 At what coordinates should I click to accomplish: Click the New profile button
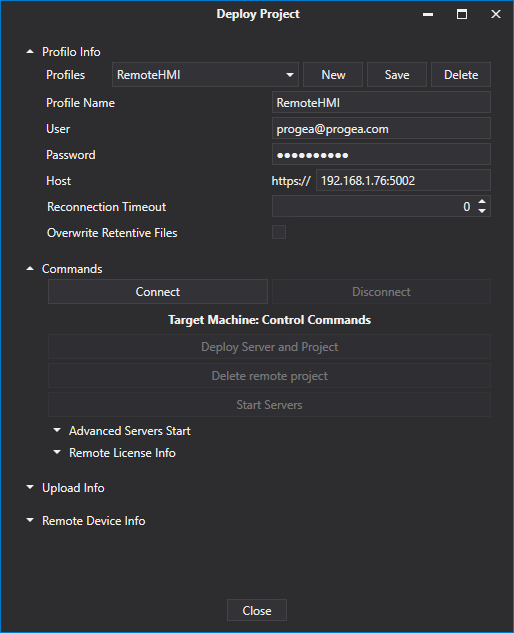pos(333,75)
